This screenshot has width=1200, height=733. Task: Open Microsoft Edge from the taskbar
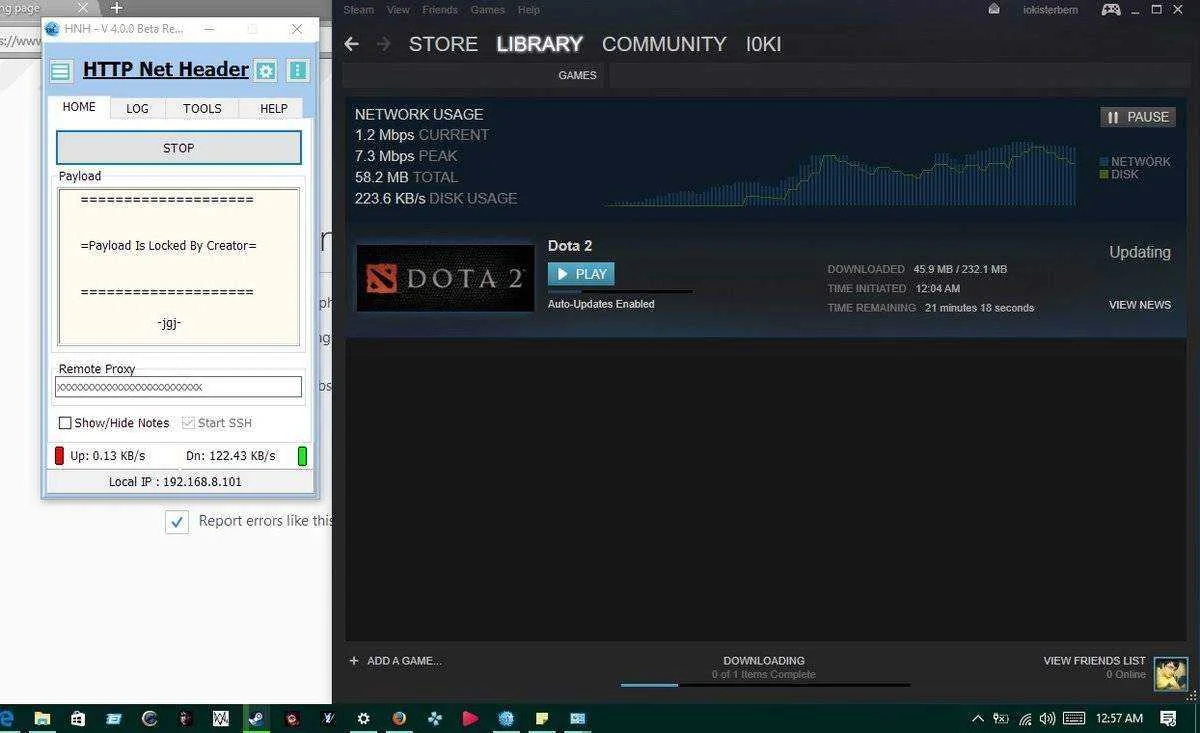tap(7, 718)
